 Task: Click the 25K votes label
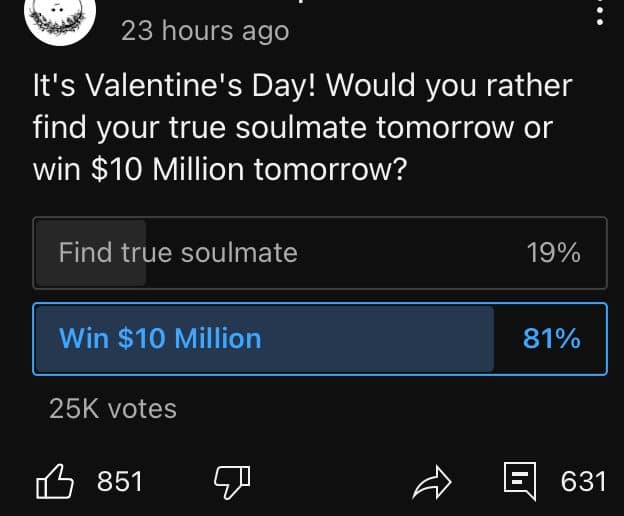point(113,408)
